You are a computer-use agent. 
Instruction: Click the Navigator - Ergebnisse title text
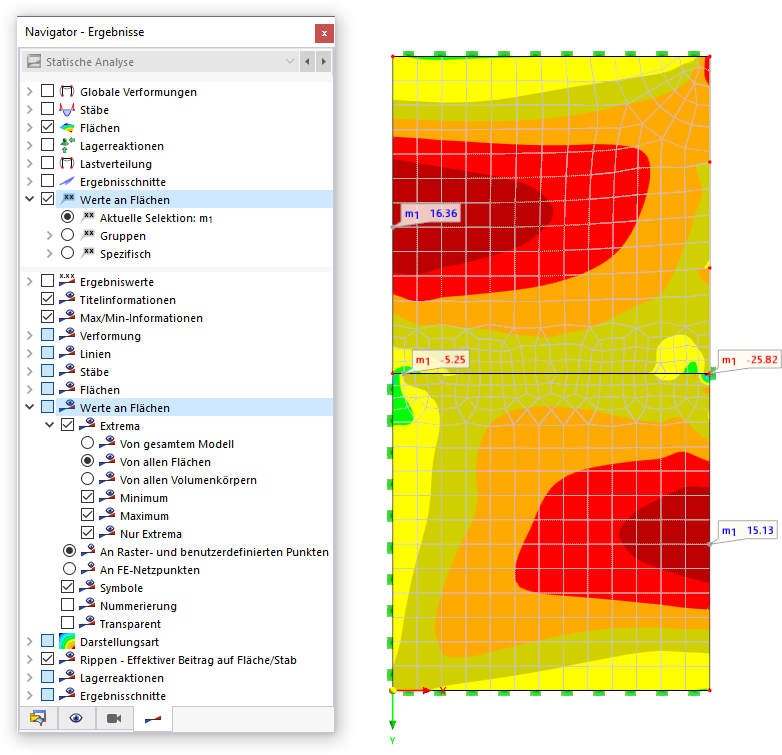click(85, 32)
